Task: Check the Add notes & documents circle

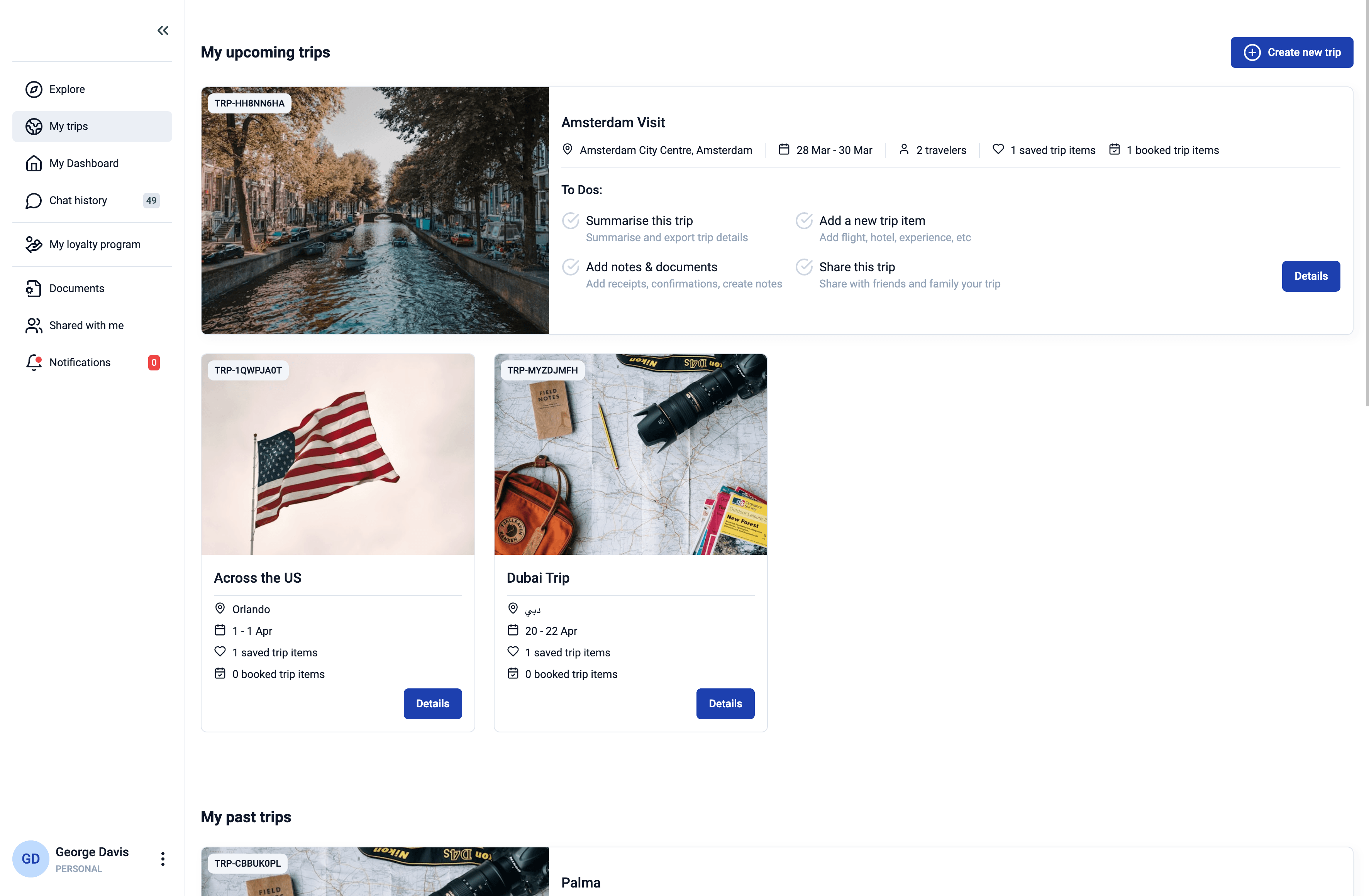Action: 571,267
